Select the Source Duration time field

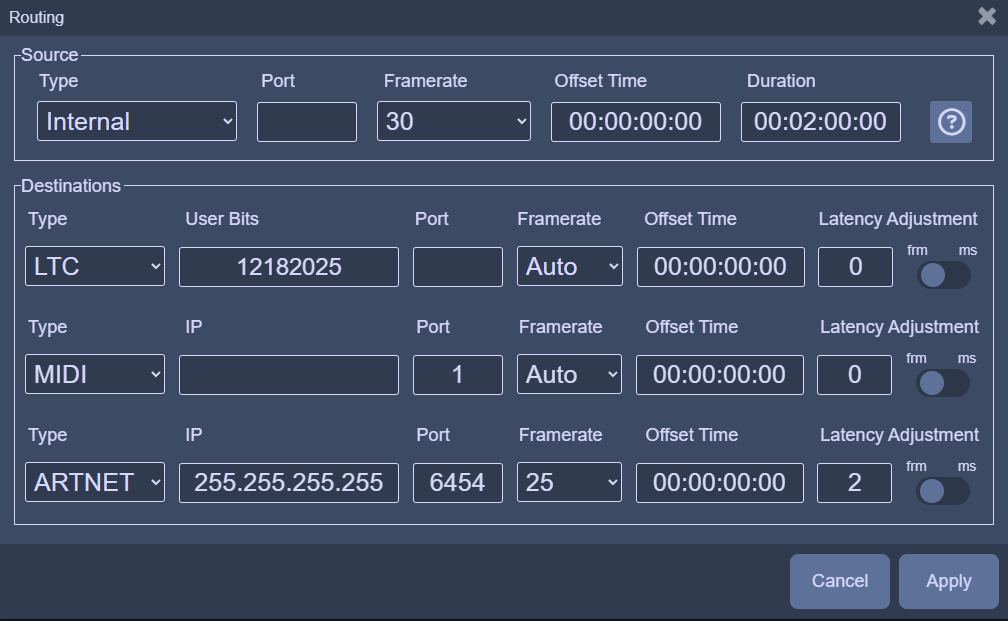pyautogui.click(x=820, y=122)
